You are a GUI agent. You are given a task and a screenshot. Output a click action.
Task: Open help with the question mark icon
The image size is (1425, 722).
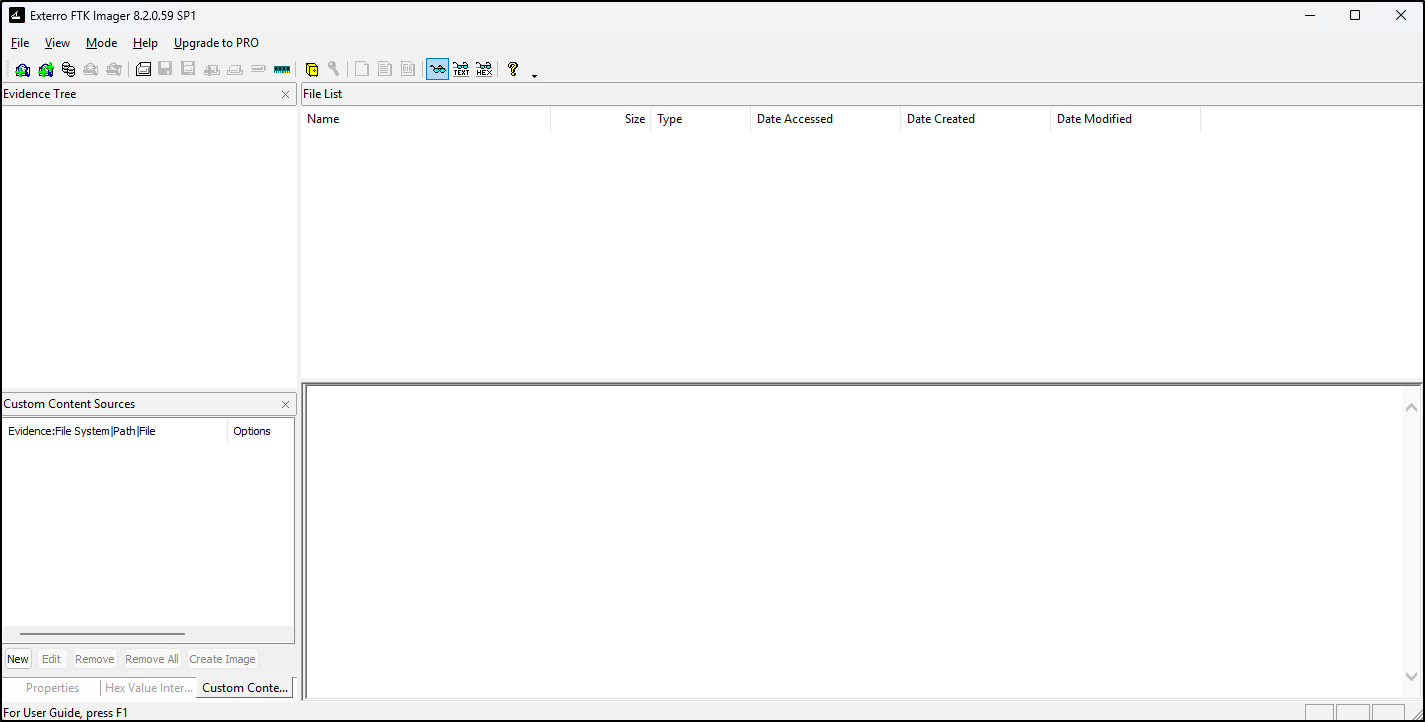513,69
